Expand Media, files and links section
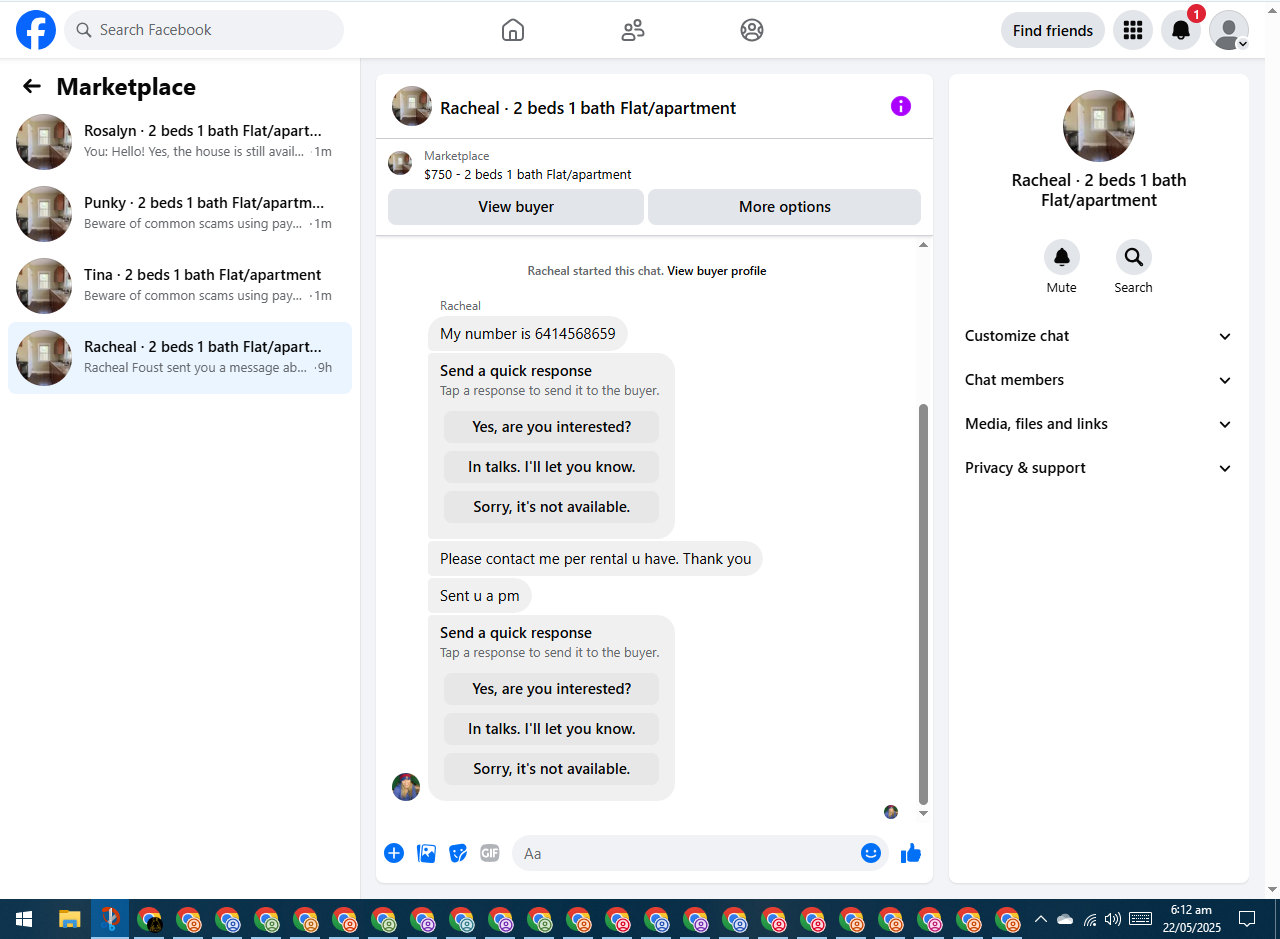The width and height of the screenshot is (1280, 939). tap(1099, 424)
